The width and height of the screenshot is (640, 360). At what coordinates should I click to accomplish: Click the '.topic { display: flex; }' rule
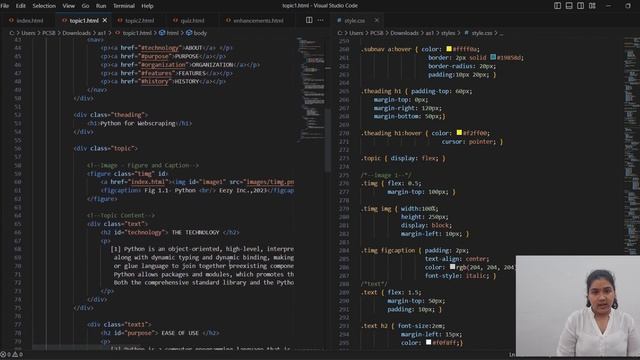click(403, 158)
